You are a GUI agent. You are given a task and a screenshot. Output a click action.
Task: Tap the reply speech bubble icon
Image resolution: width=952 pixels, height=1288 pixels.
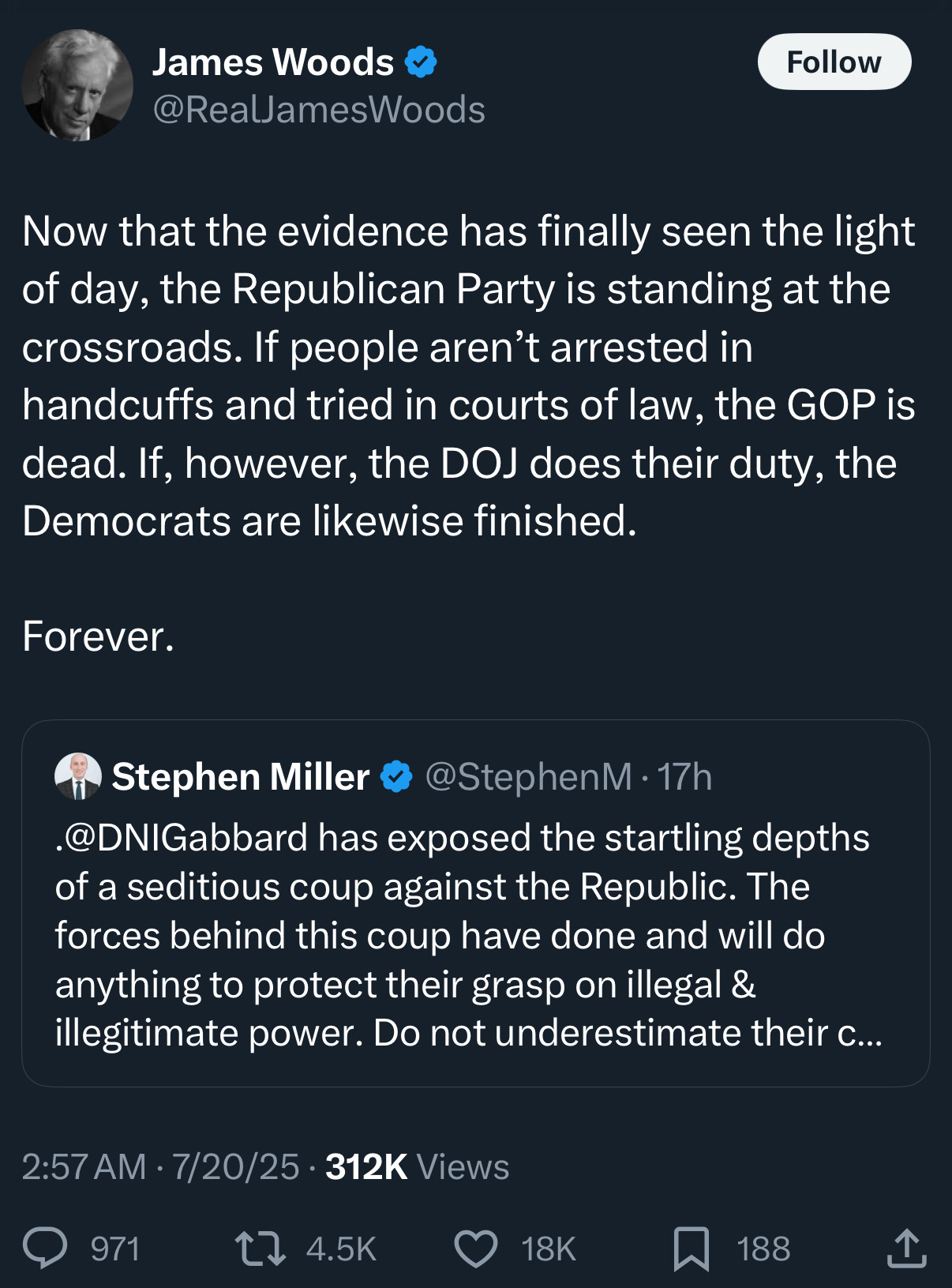click(x=45, y=1249)
